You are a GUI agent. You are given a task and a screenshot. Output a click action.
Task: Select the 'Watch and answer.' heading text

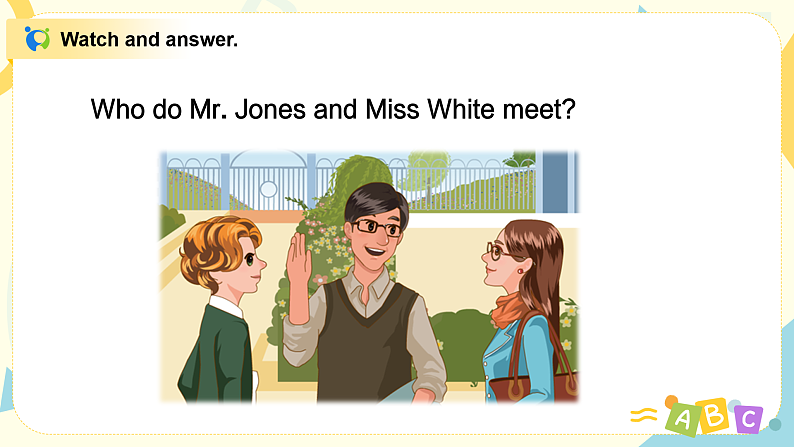click(x=149, y=39)
